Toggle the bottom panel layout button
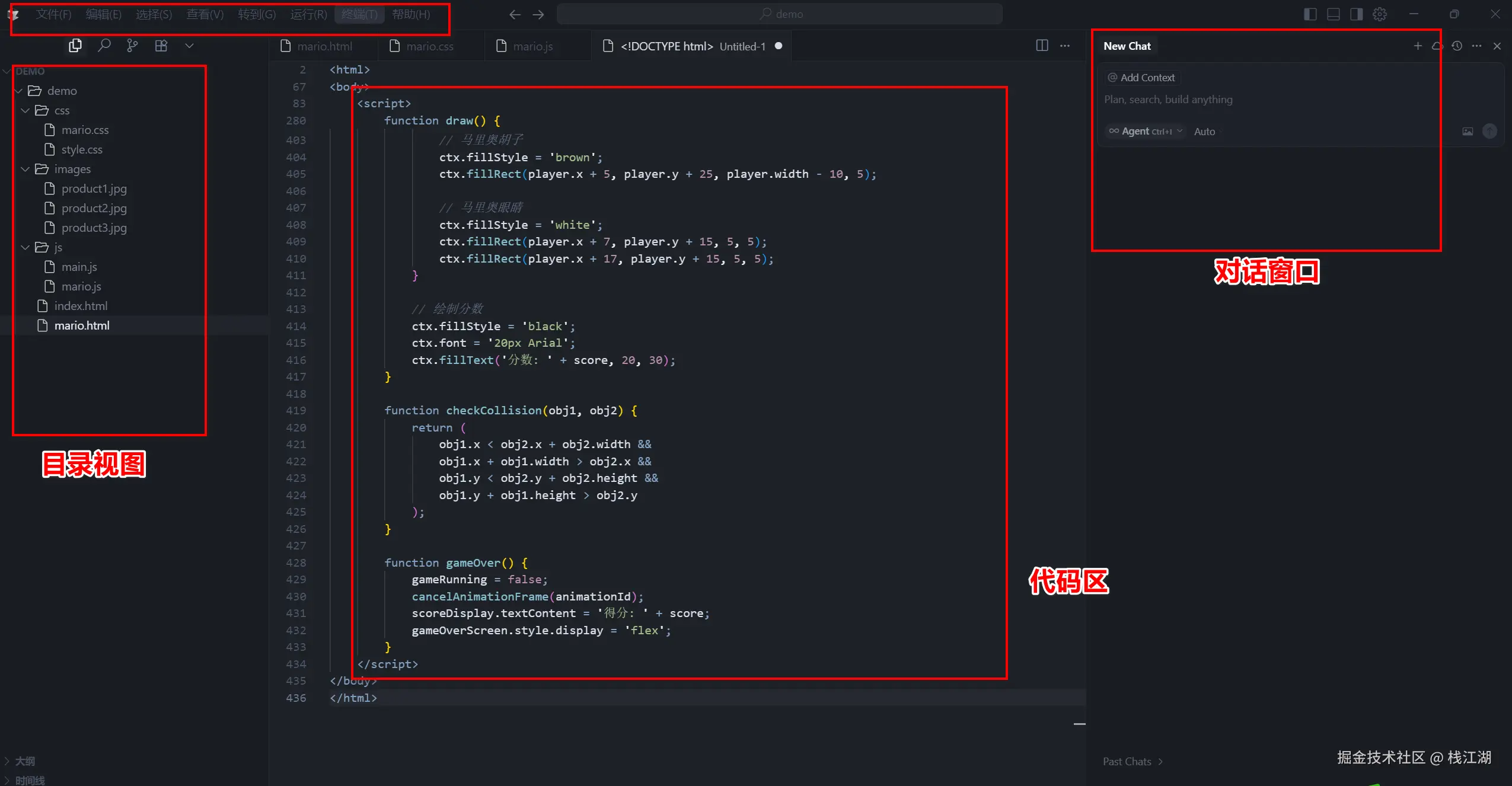 tap(1334, 14)
